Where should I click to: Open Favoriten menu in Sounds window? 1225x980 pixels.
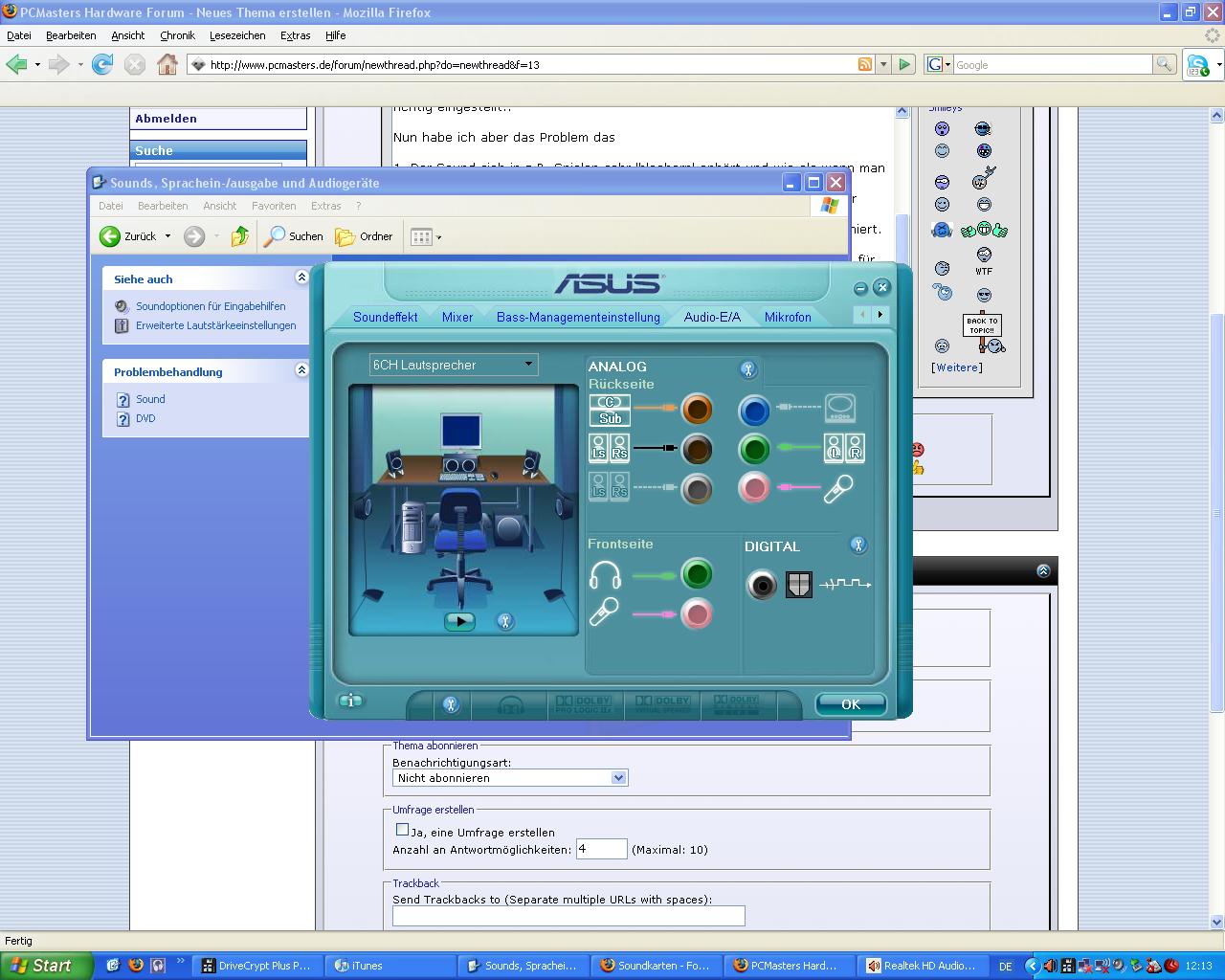coord(274,206)
